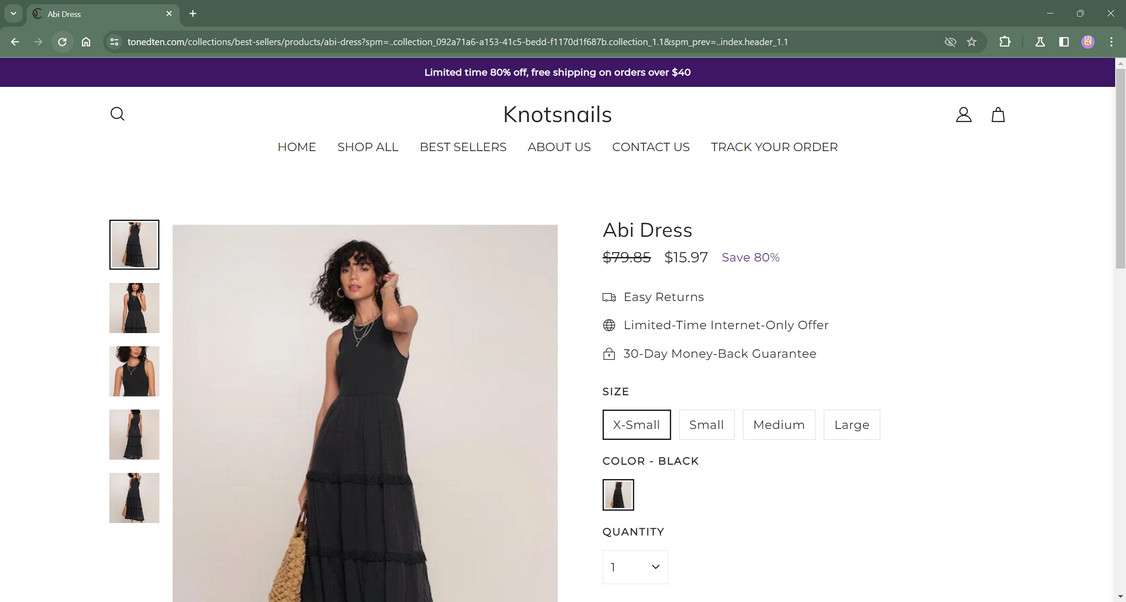Open the BEST SELLERS menu item
The height and width of the screenshot is (602, 1126).
click(462, 146)
